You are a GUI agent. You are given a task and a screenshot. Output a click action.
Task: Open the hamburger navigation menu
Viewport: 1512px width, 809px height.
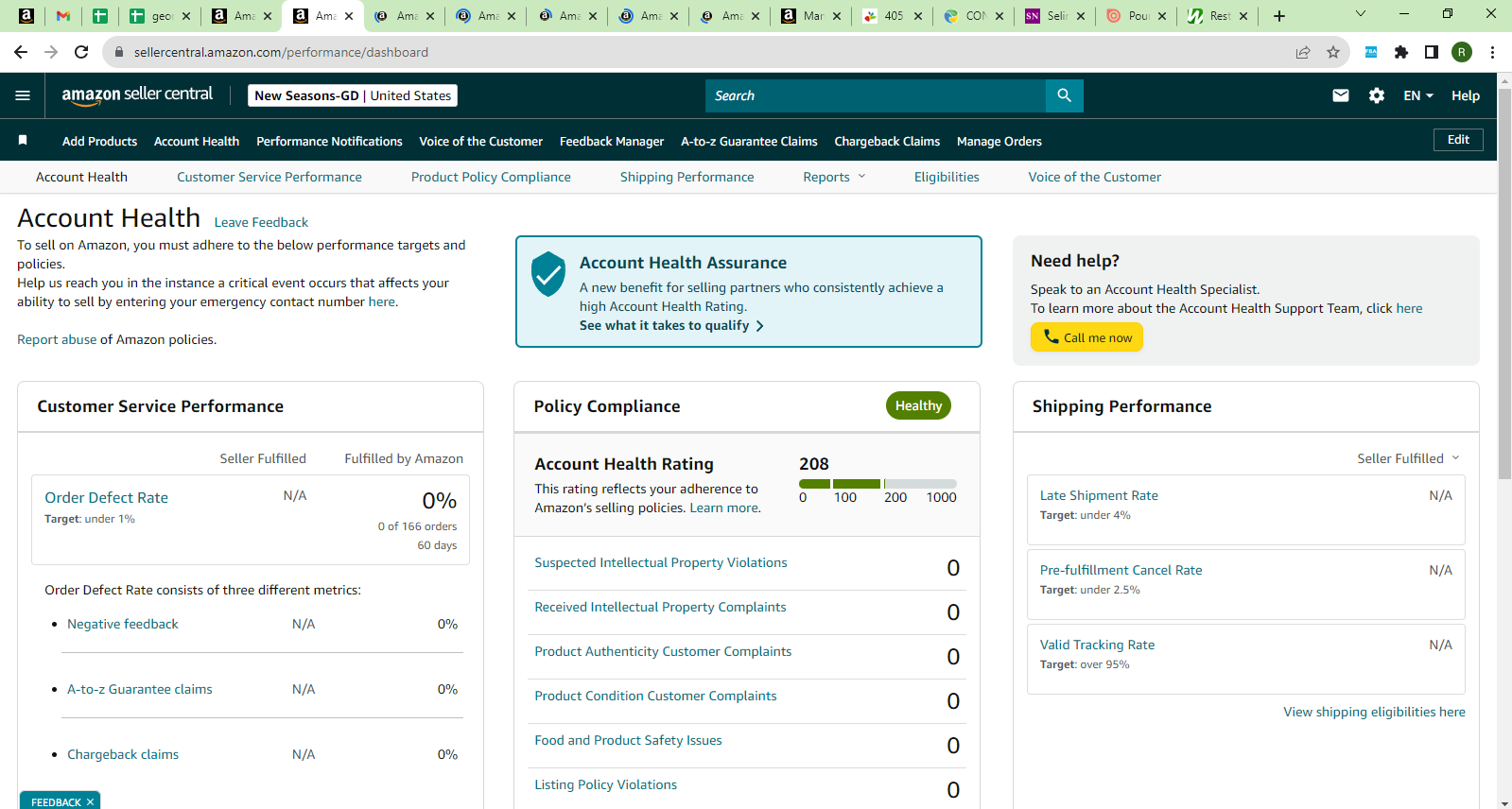(x=23, y=95)
